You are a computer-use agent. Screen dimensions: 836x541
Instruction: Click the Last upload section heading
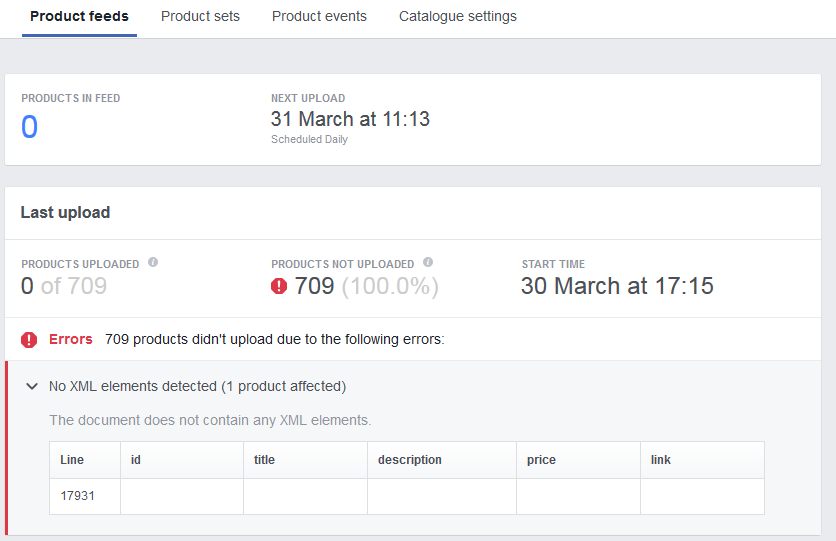pos(65,213)
